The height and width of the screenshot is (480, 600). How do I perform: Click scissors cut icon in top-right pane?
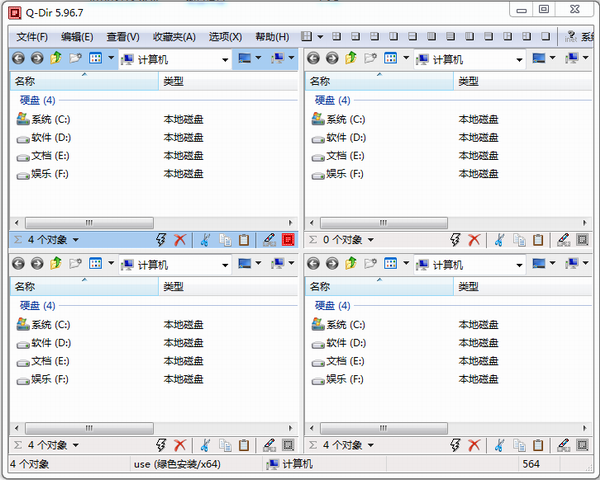click(499, 240)
